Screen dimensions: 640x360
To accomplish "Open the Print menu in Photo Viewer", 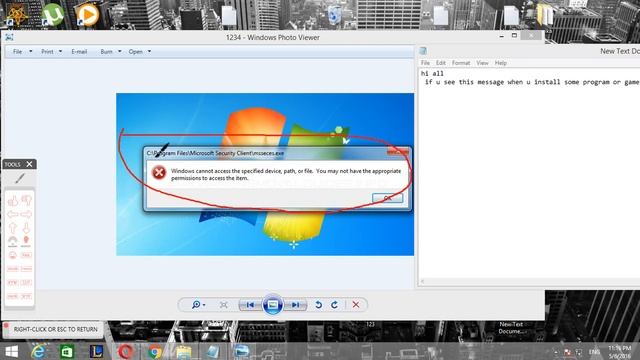I will (47, 51).
